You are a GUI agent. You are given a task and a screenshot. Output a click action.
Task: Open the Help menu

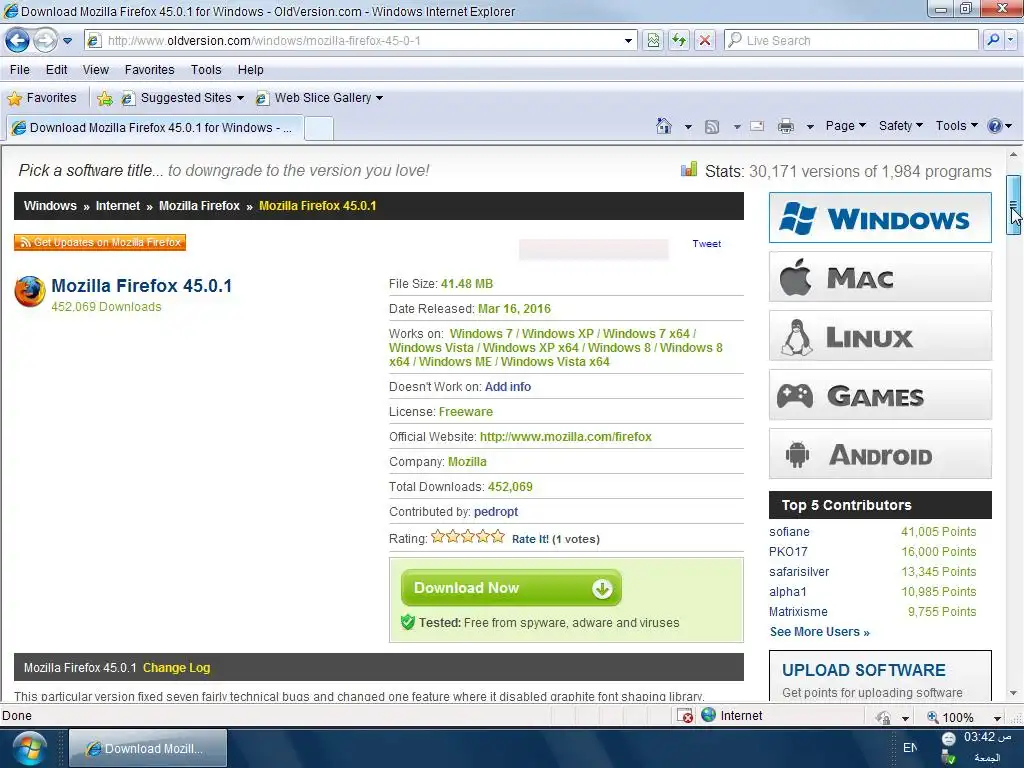[250, 70]
